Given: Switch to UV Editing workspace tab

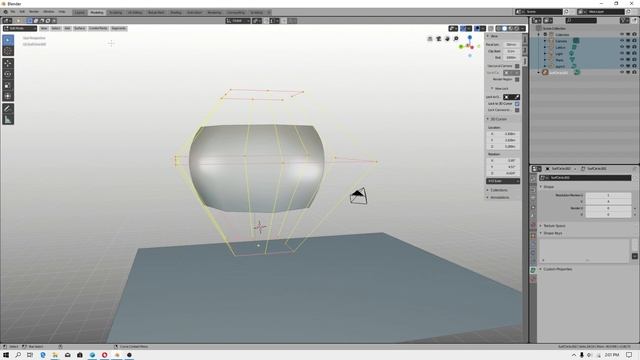Looking at the screenshot, I should 135,12.
